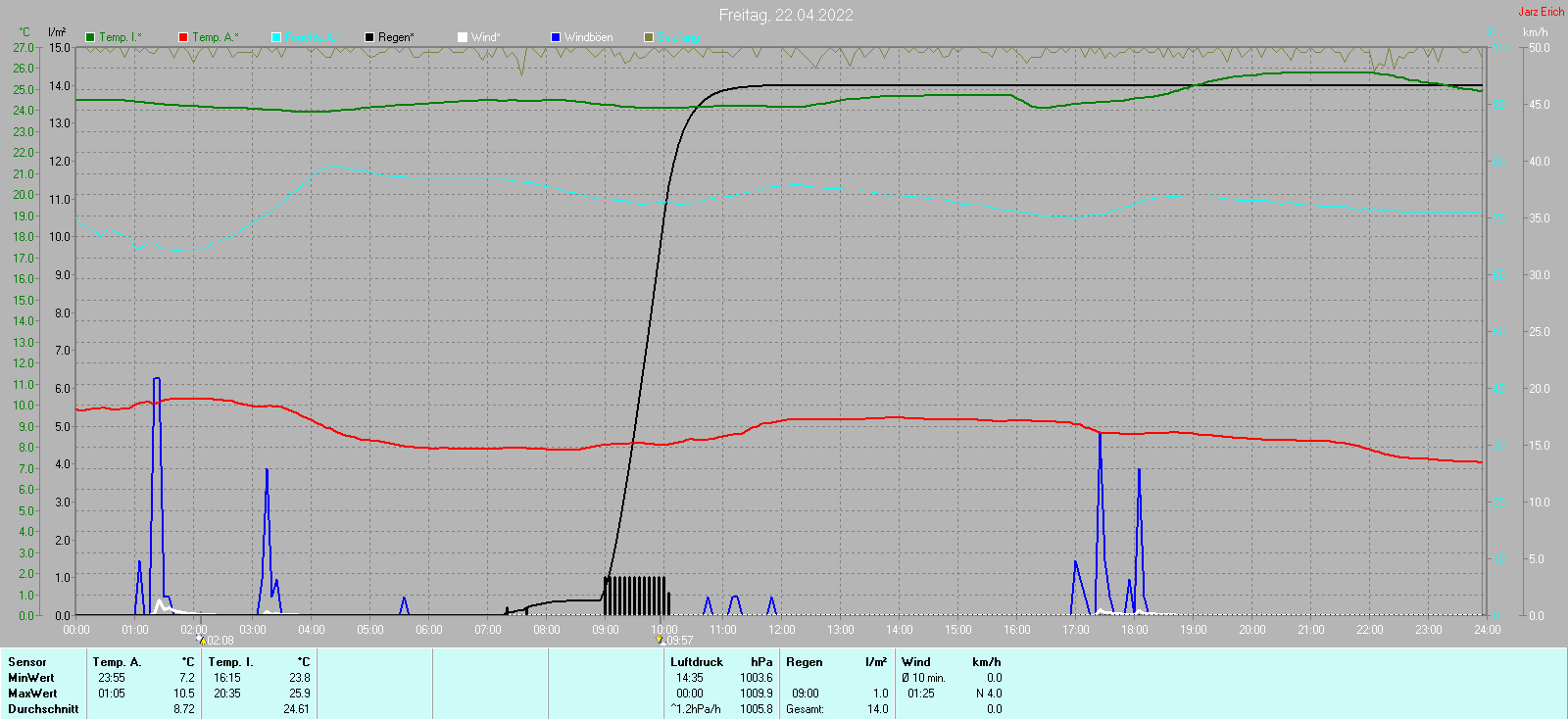Click the Temp. I. column header
Image resolution: width=1568 pixels, height=719 pixels.
click(230, 662)
